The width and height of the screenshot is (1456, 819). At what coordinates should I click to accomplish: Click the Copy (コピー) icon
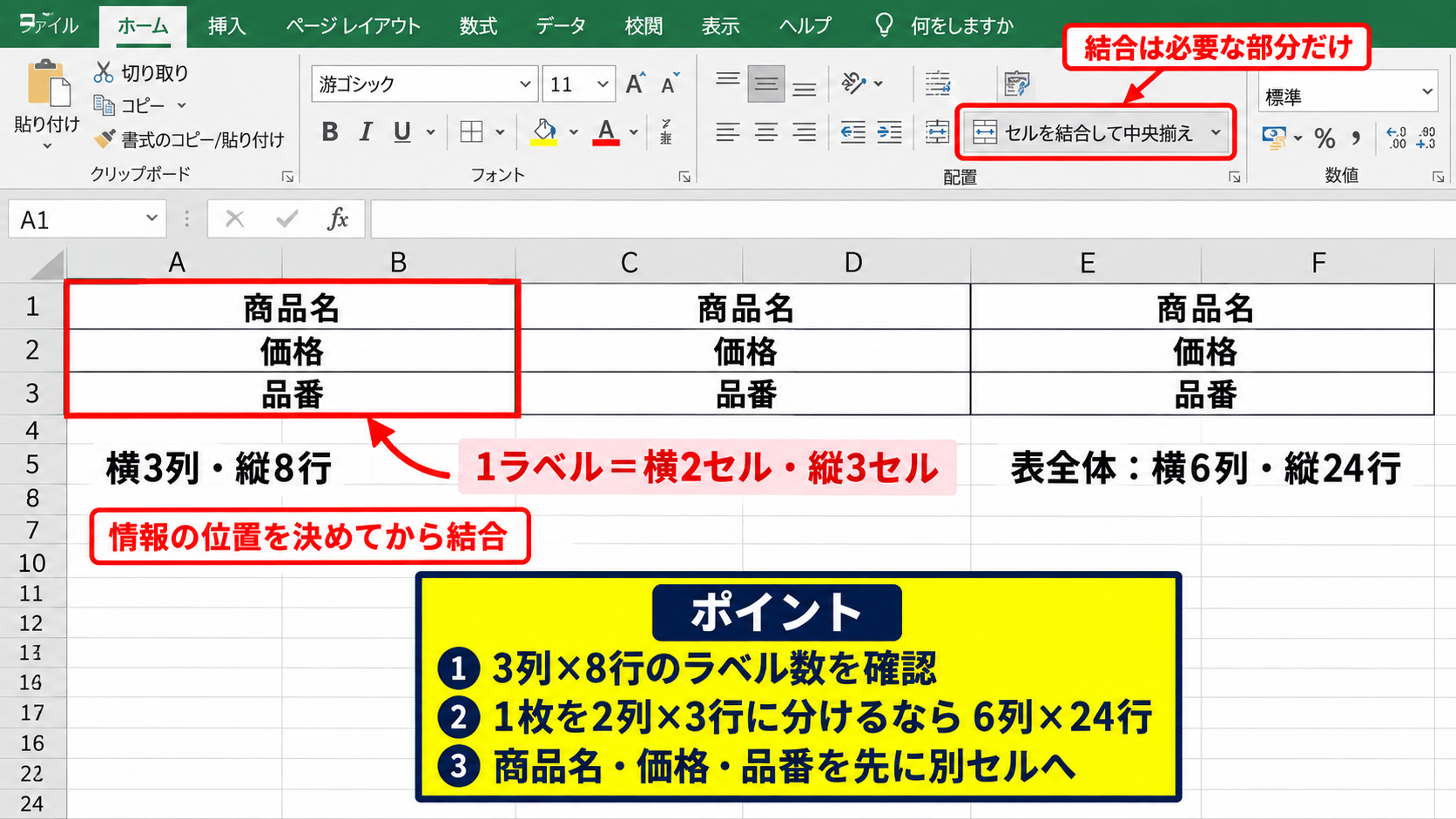click(x=104, y=105)
